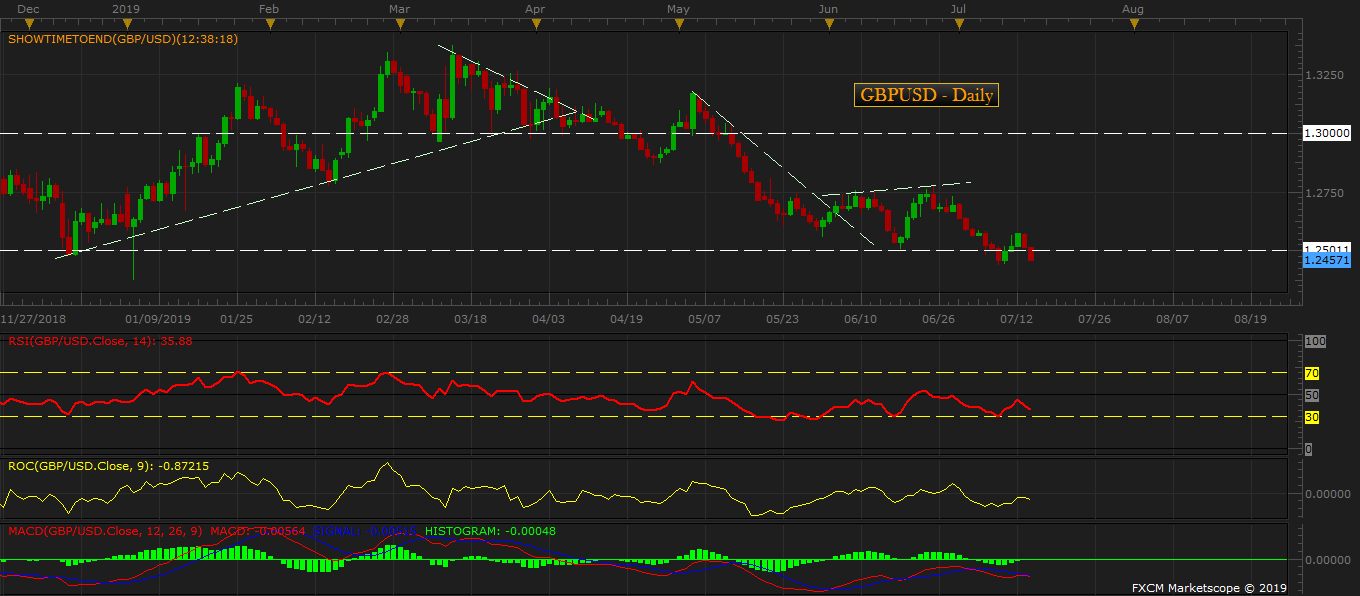Click the Mar month marker triangle

pyautogui.click(x=399, y=23)
